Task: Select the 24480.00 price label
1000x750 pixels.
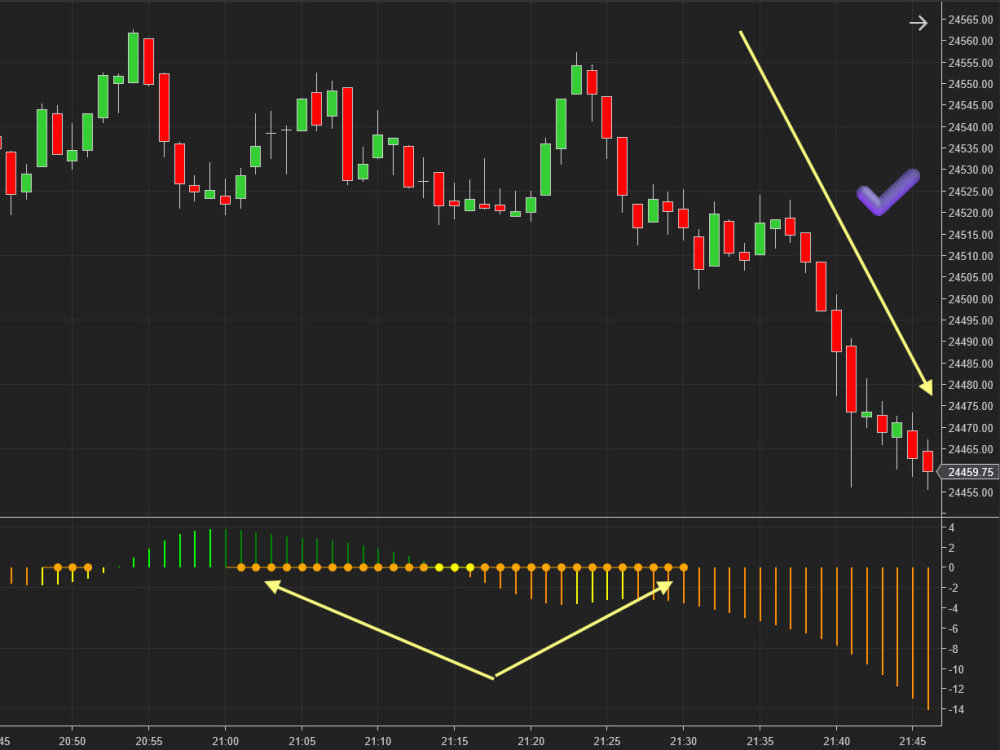Action: tap(971, 385)
